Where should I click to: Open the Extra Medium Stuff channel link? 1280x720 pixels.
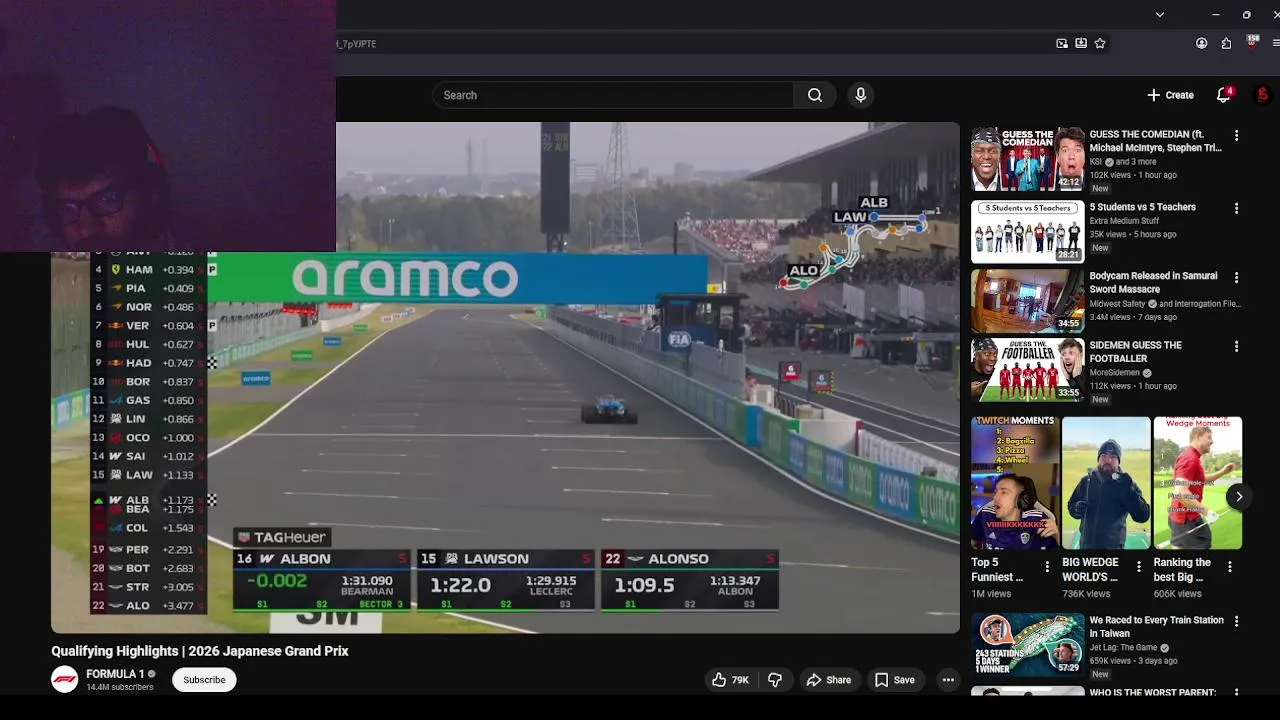(1124, 221)
